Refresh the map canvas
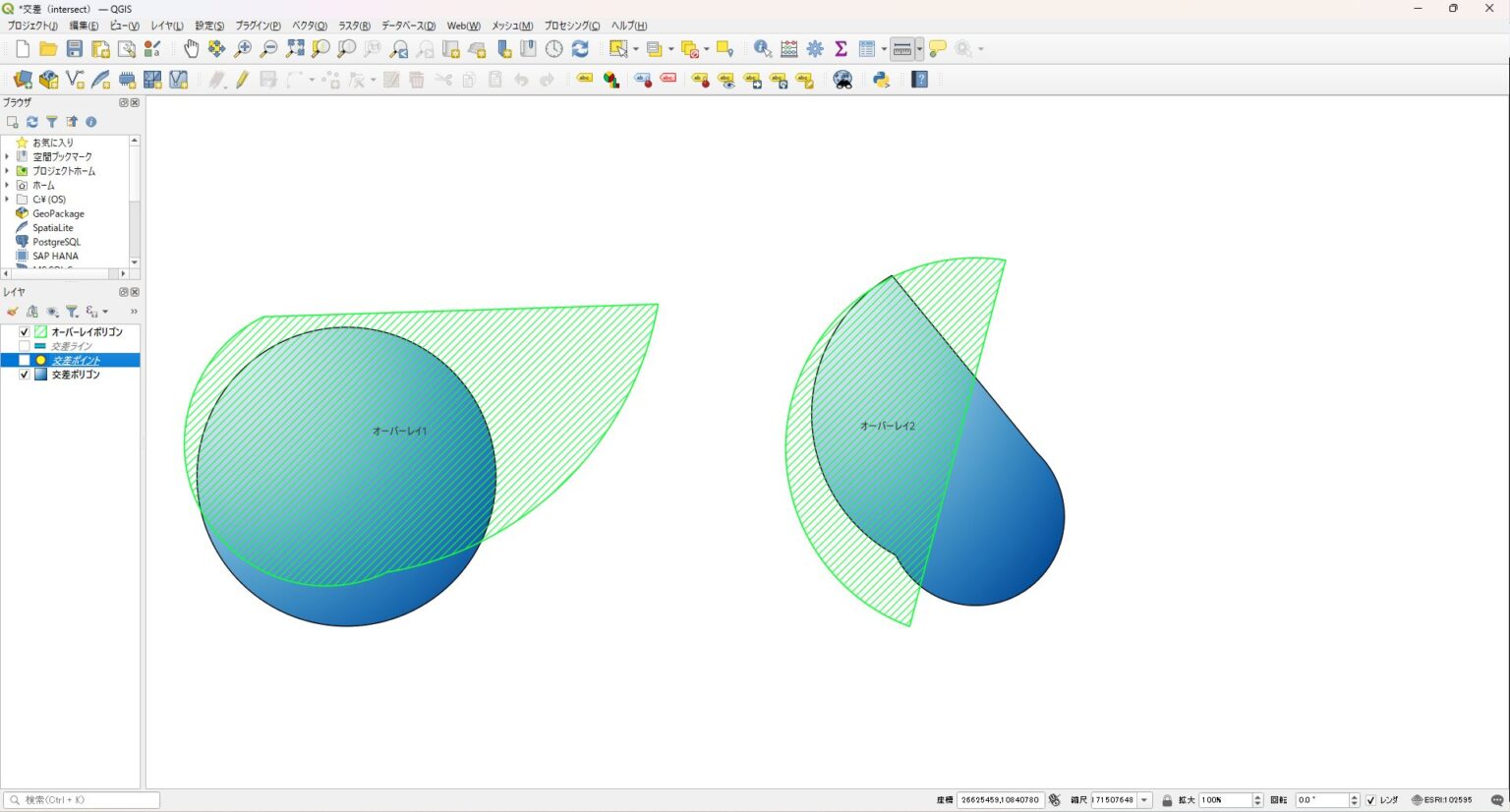The image size is (1510, 812). click(580, 49)
